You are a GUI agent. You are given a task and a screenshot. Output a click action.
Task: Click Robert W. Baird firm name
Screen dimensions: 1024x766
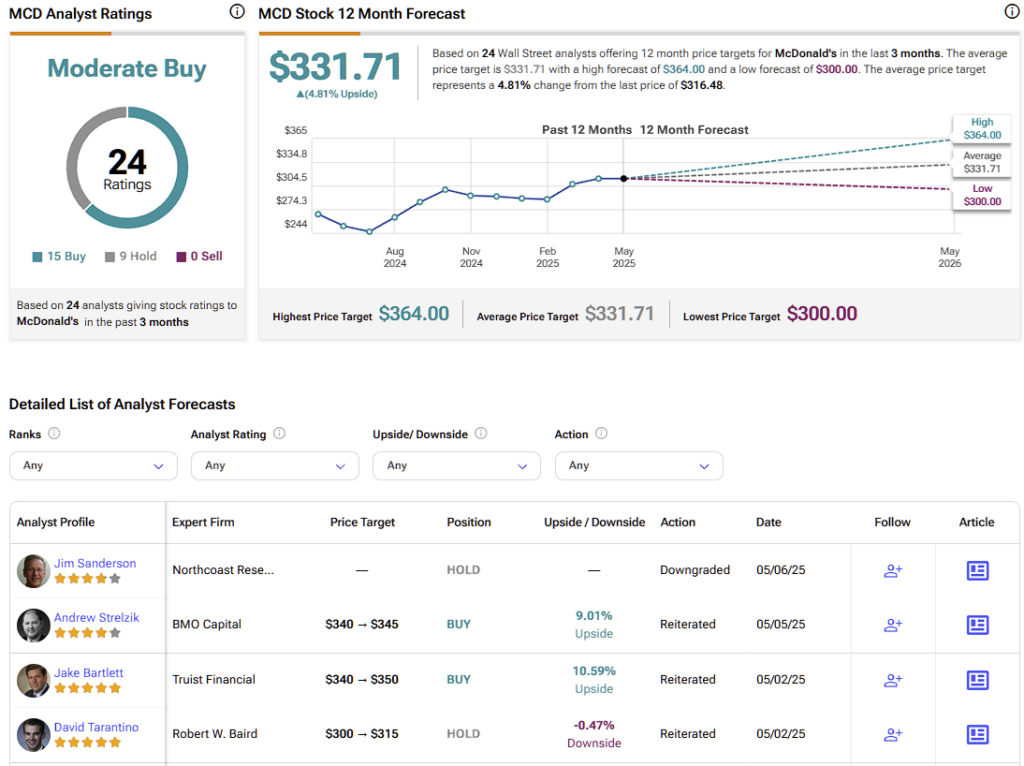(215, 734)
